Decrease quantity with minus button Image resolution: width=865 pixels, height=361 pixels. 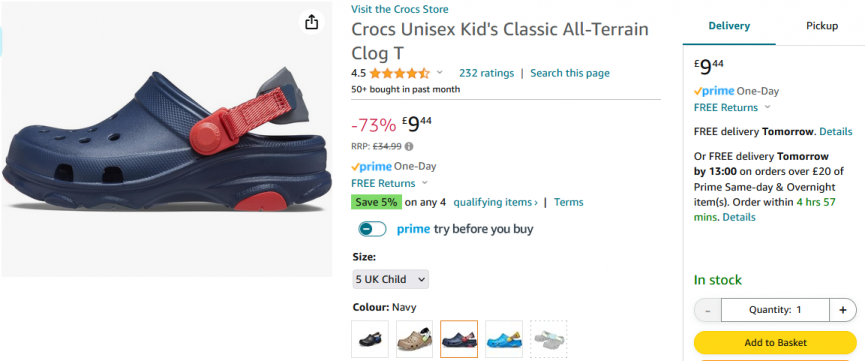(x=708, y=310)
